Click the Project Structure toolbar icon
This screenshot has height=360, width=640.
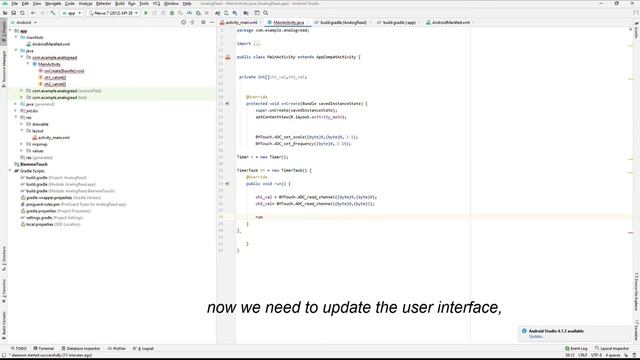coord(246,13)
